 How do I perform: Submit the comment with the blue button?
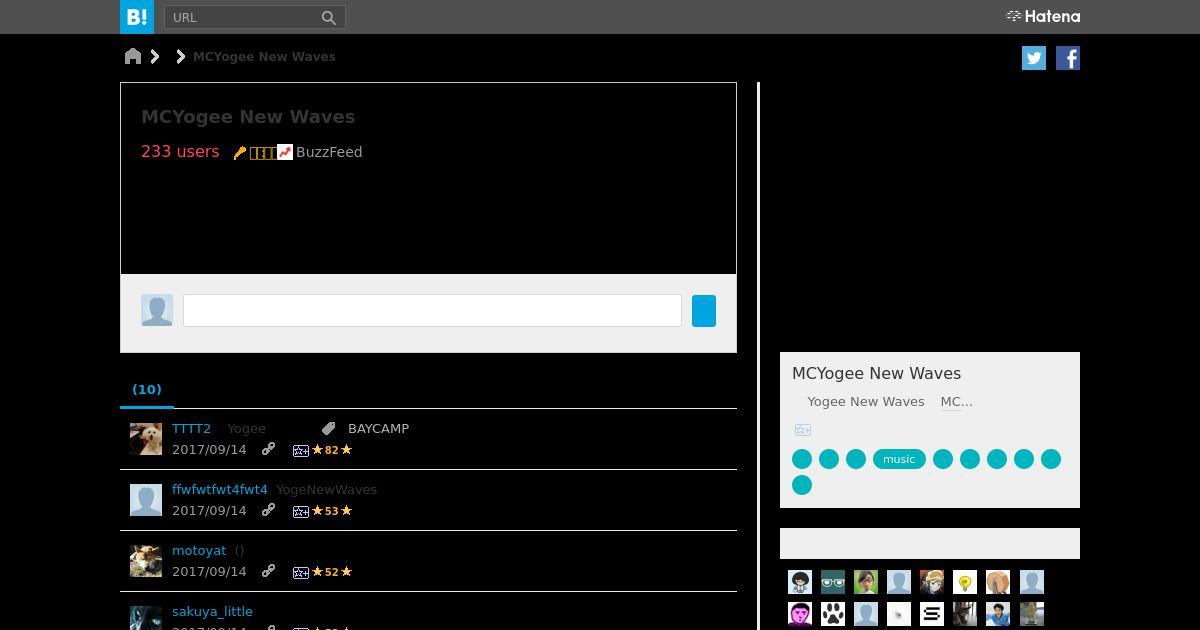click(704, 310)
